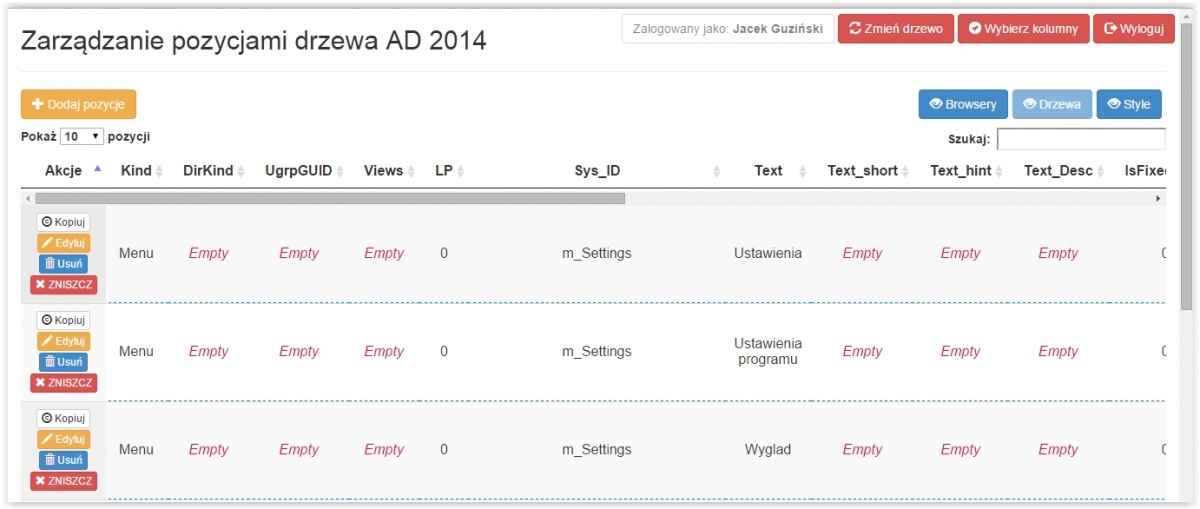Click ZNISZCZ on the Wyglad row

pyautogui.click(x=63, y=481)
